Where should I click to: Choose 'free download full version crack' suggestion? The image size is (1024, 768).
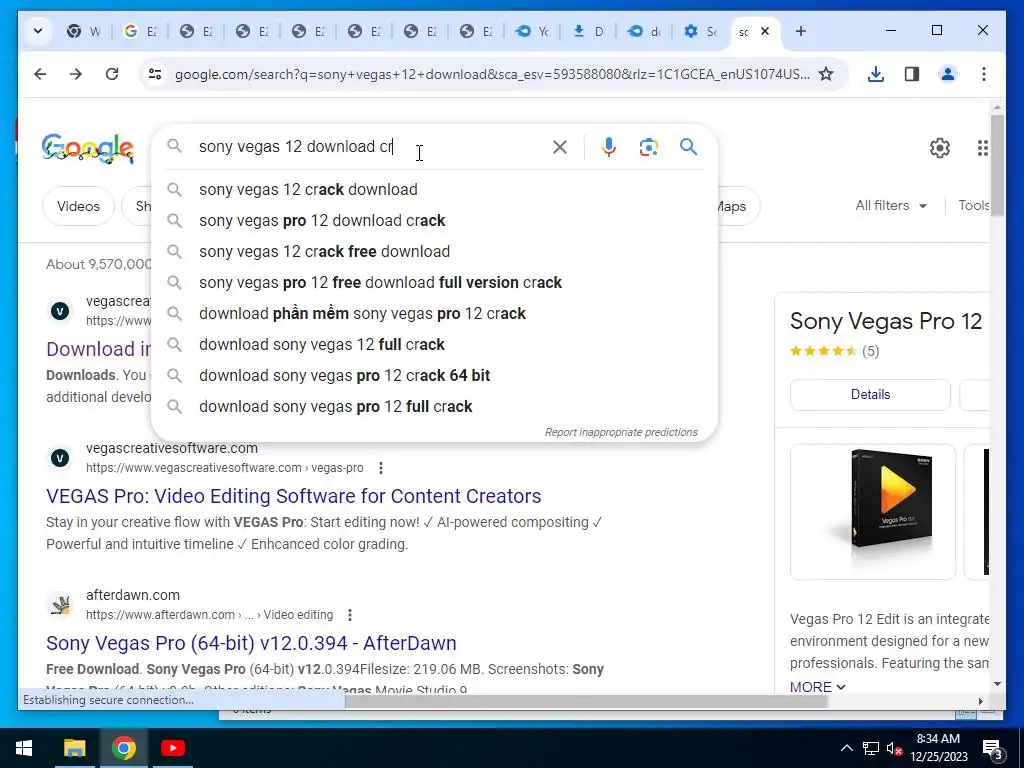pos(434,283)
